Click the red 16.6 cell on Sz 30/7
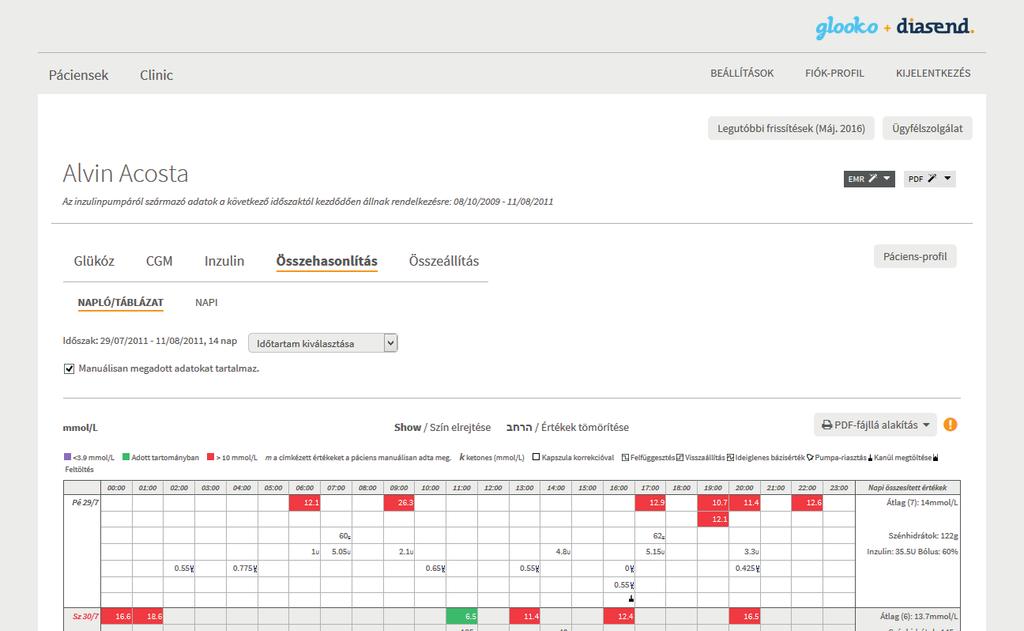Screen dimensions: 1024x631 116,616
